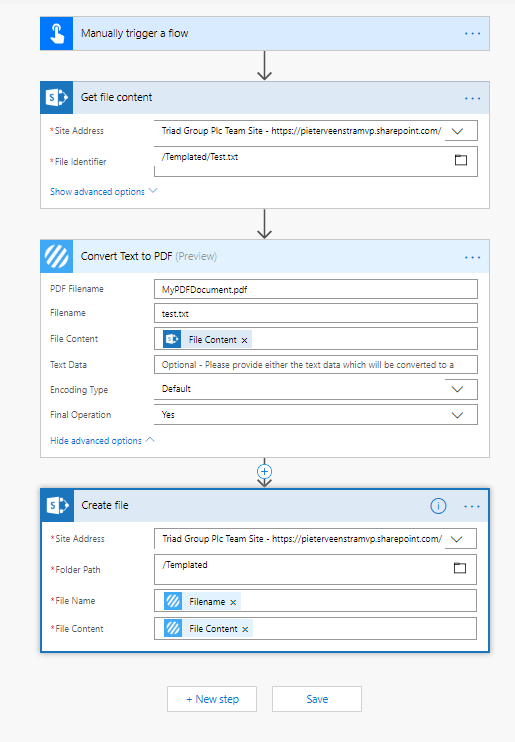Remove SharePoint File Content token from Convert step
The height and width of the screenshot is (742, 515).
[x=244, y=340]
